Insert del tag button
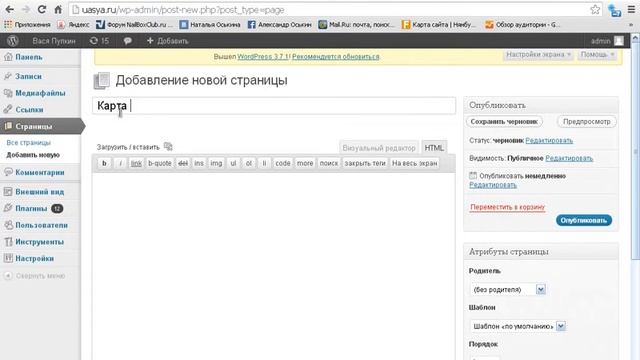This screenshot has width=640, height=360. pos(183,163)
